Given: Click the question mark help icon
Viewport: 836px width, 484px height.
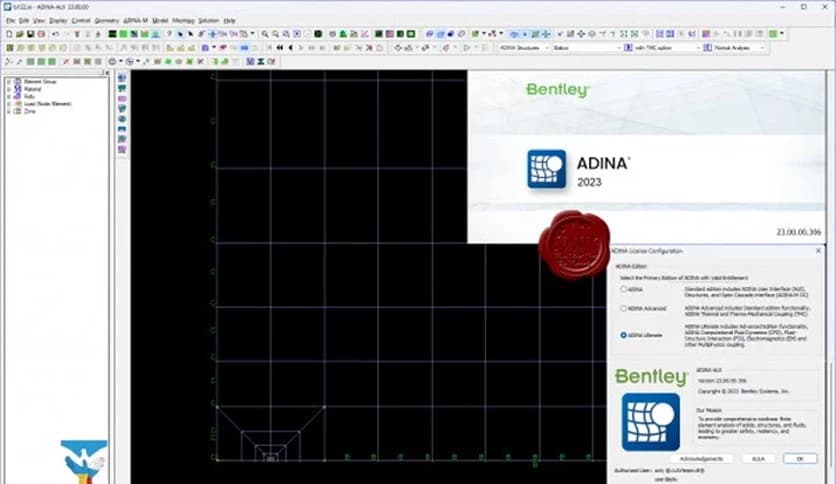Looking at the screenshot, I should pyautogui.click(x=170, y=34).
